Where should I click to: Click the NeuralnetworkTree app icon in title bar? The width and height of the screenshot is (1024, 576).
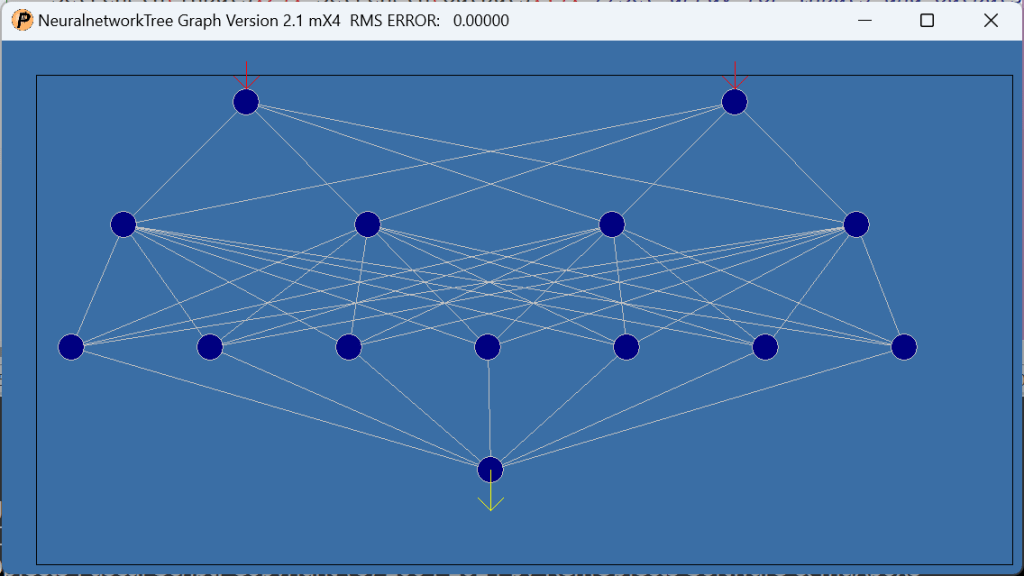[x=20, y=20]
